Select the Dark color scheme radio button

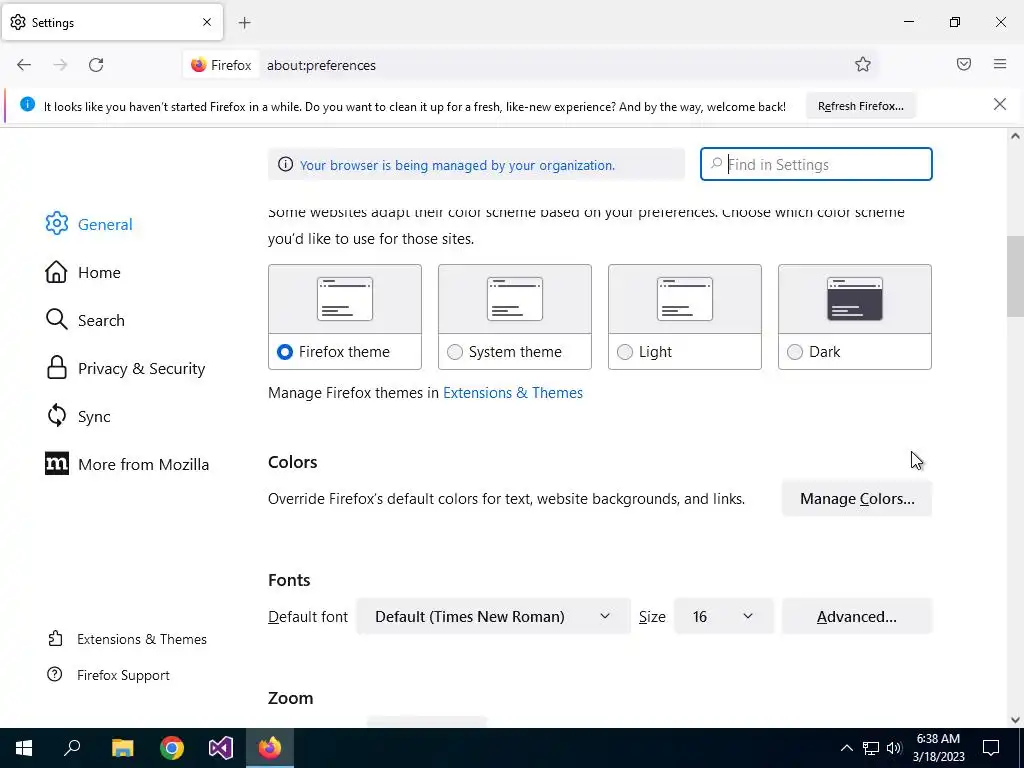795,352
